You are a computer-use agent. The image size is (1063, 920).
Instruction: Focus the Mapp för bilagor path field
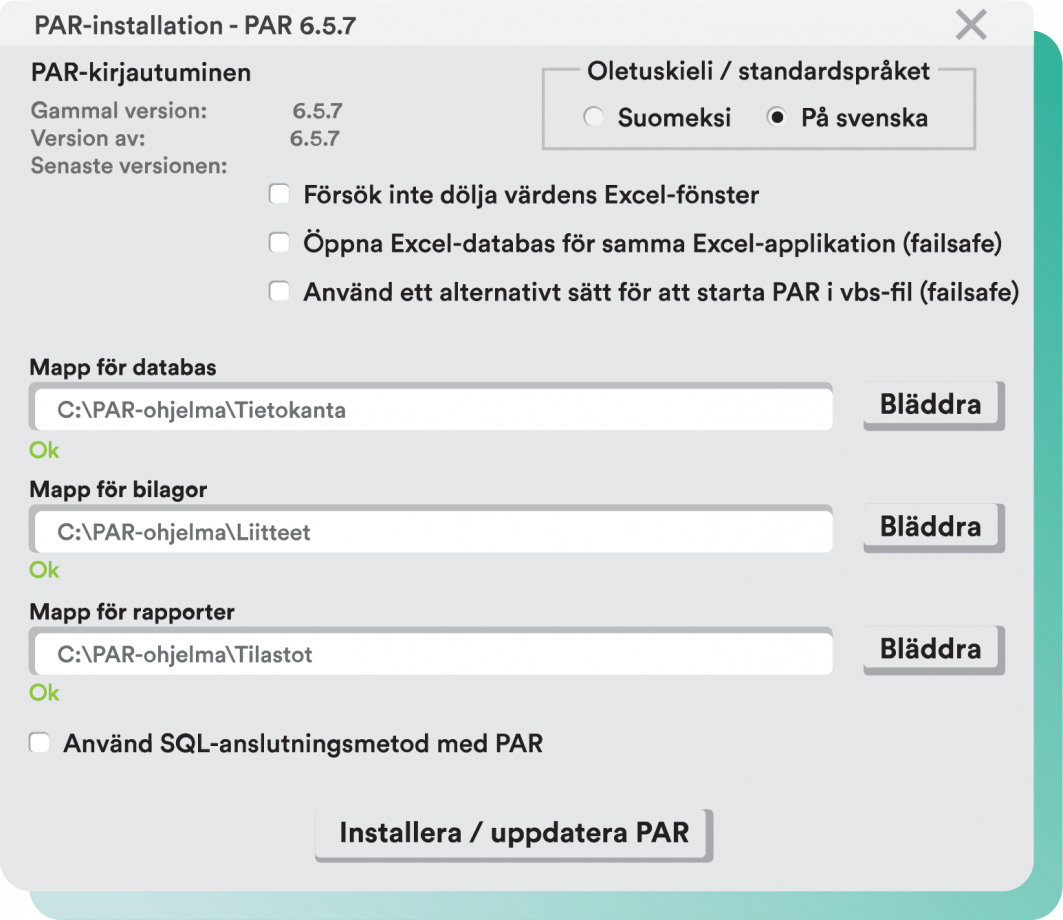(x=432, y=532)
